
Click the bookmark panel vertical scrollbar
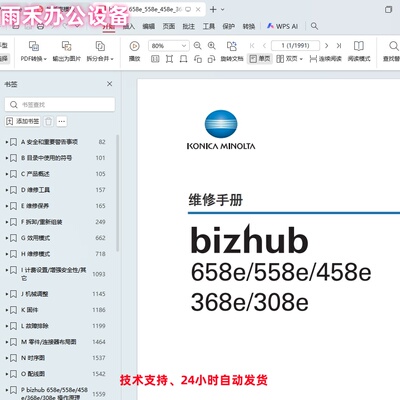tap(117, 193)
